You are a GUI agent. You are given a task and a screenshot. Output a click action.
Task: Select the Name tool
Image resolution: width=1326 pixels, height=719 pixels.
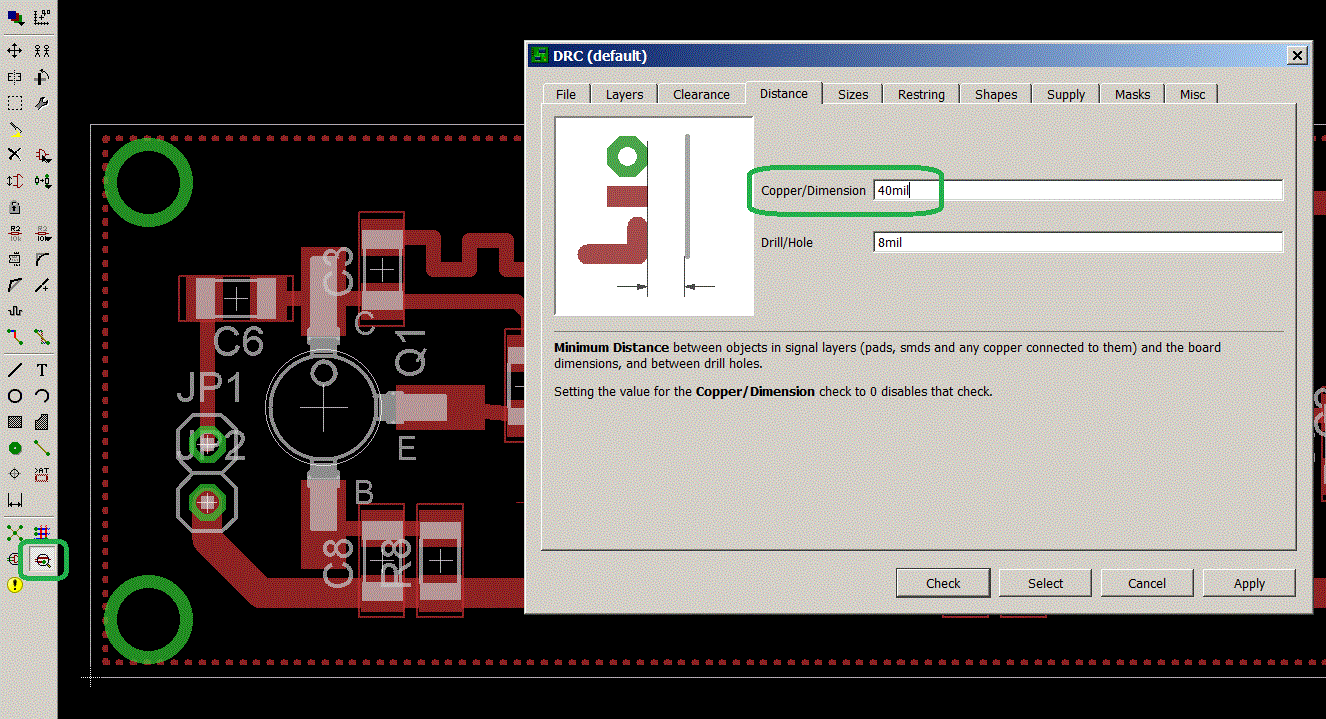tap(15, 233)
